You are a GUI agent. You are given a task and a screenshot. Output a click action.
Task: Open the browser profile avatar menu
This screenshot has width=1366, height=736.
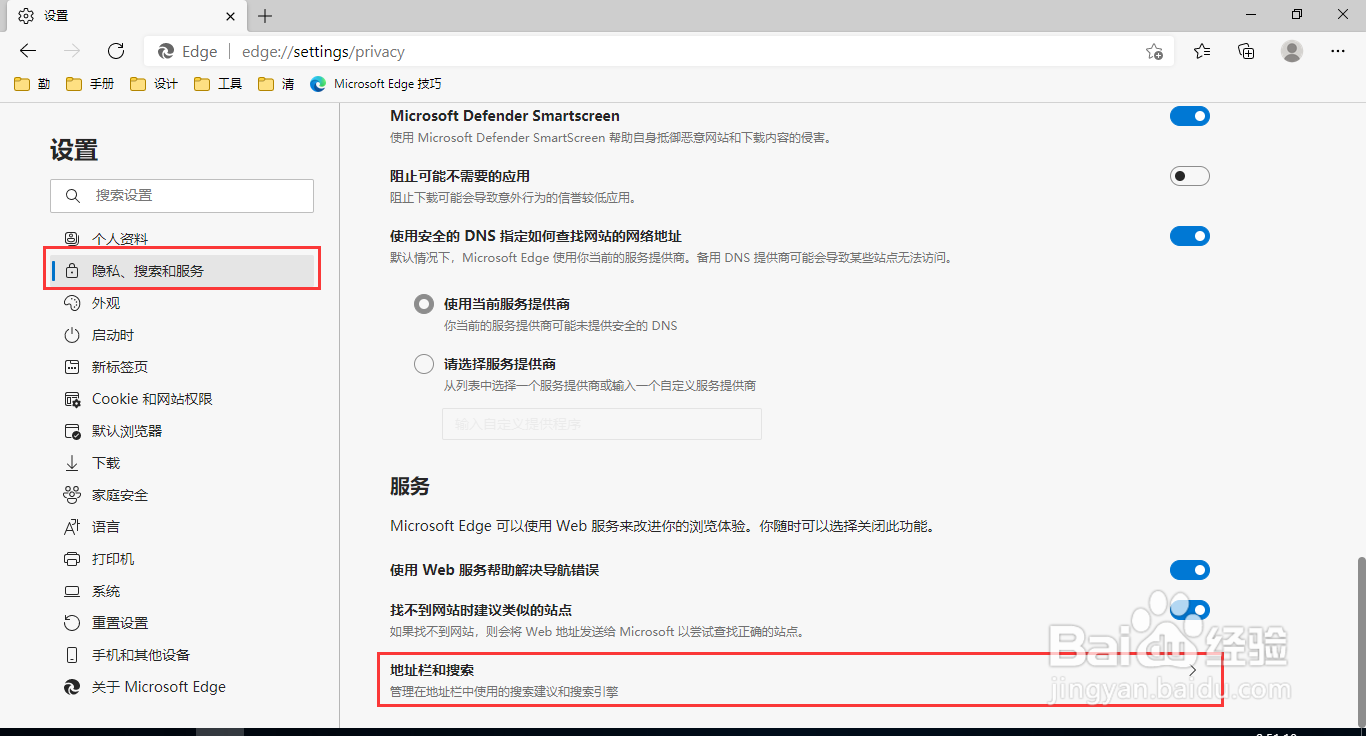click(x=1291, y=51)
